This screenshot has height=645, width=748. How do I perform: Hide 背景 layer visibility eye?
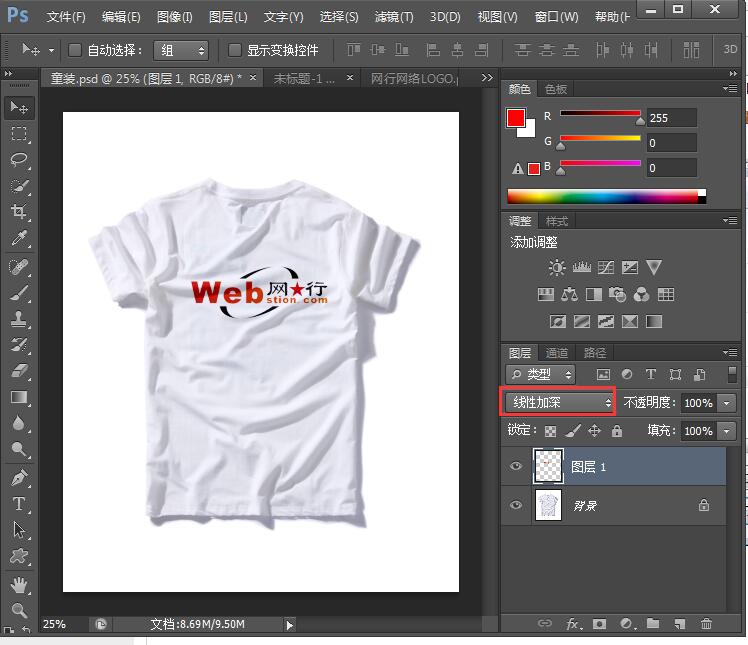pyautogui.click(x=516, y=505)
